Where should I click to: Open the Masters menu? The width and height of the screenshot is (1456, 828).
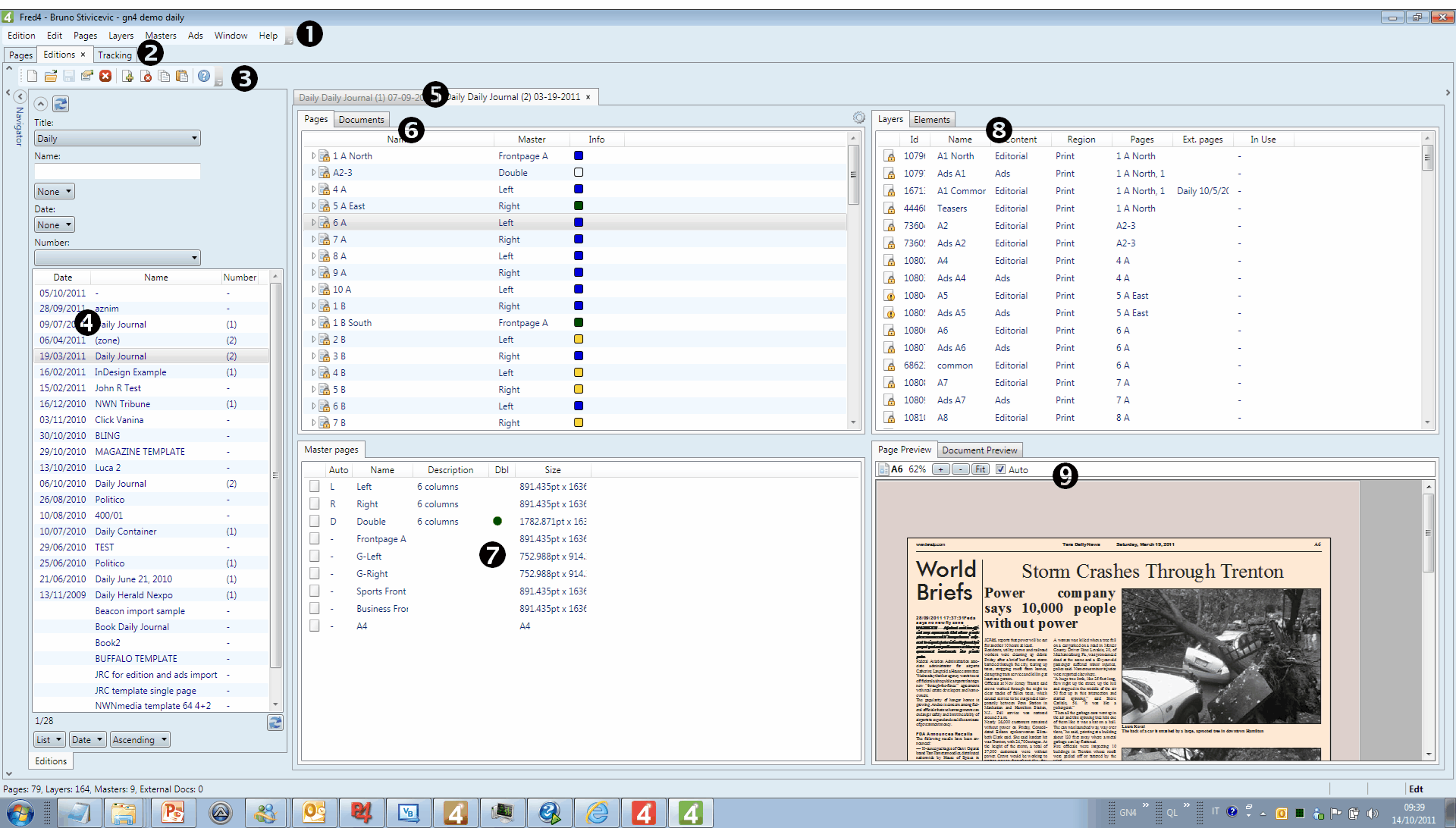(x=160, y=36)
